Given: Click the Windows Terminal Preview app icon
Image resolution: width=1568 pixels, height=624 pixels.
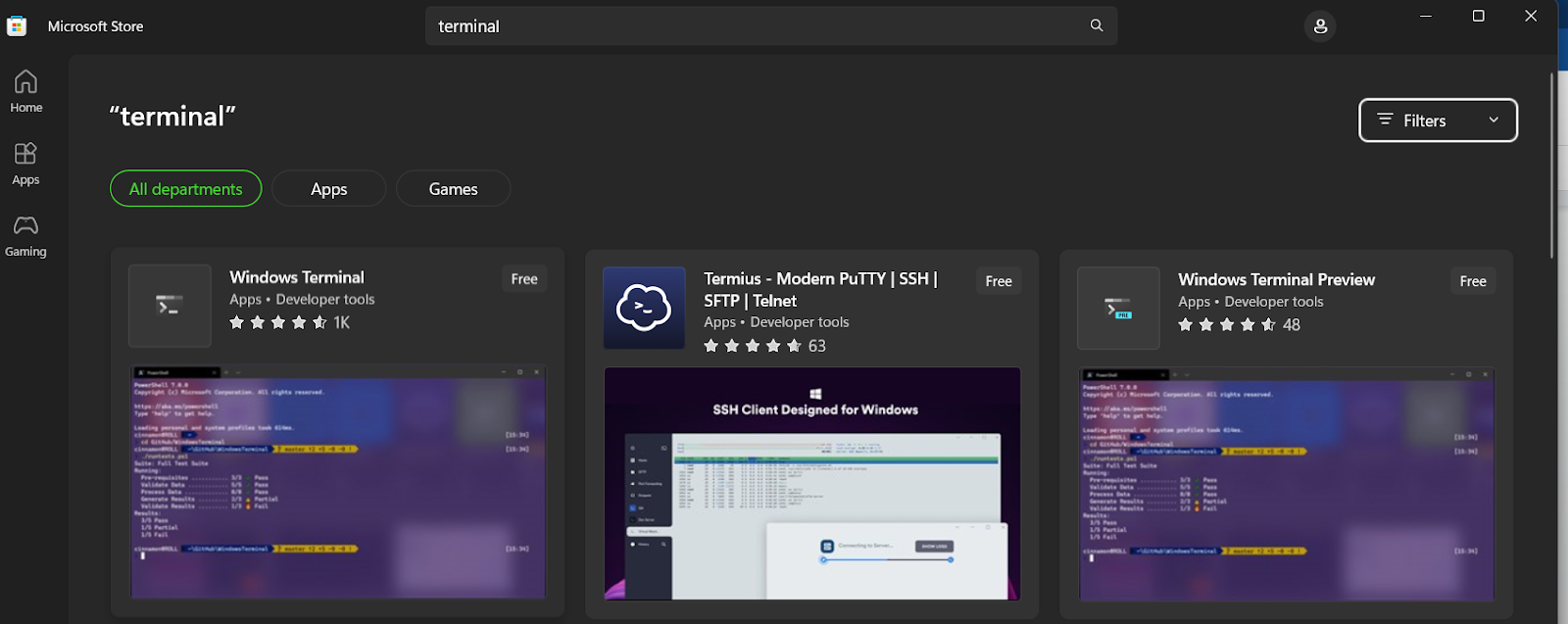Looking at the screenshot, I should point(1118,308).
